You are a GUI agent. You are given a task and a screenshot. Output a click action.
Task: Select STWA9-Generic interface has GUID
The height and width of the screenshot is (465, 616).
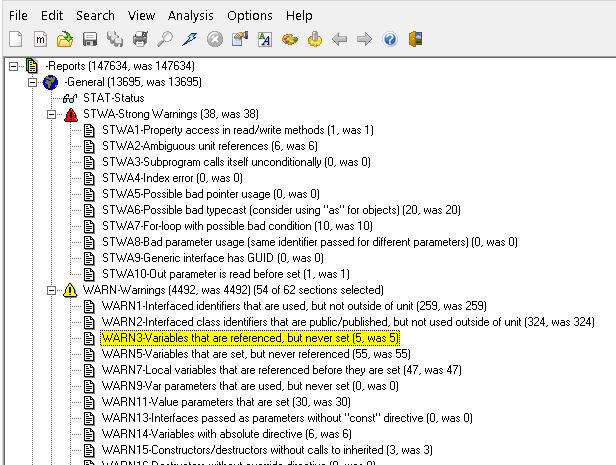(213, 258)
